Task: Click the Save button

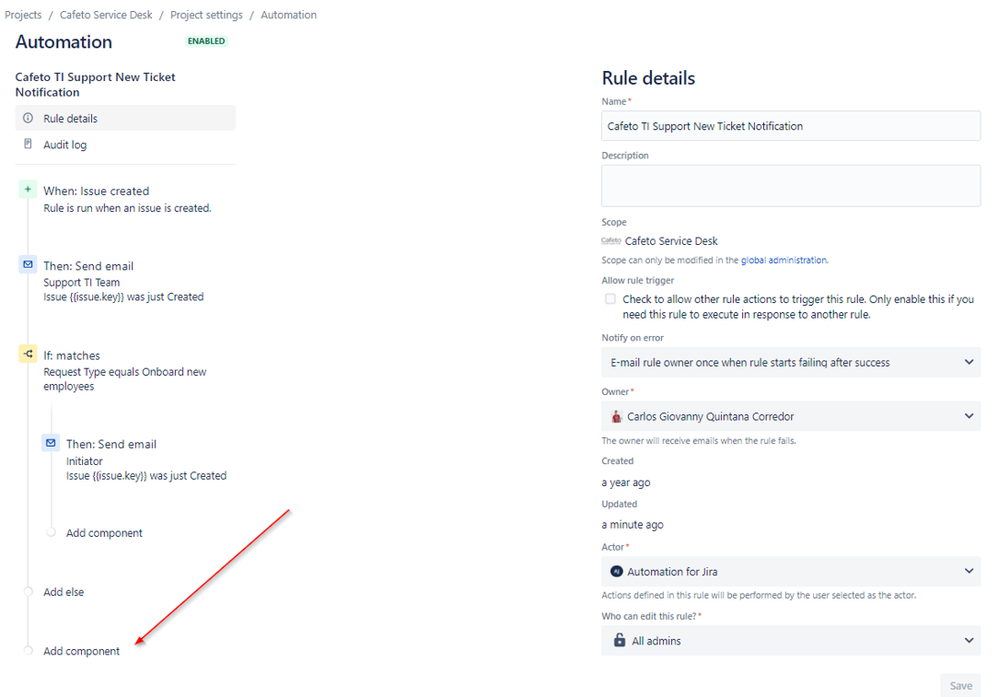Action: (x=960, y=685)
